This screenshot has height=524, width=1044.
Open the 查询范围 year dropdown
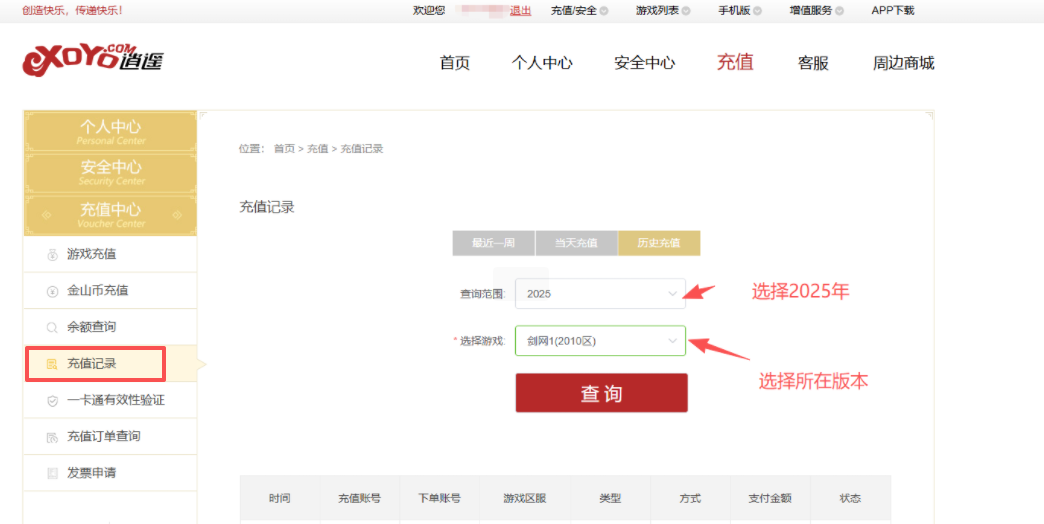600,294
